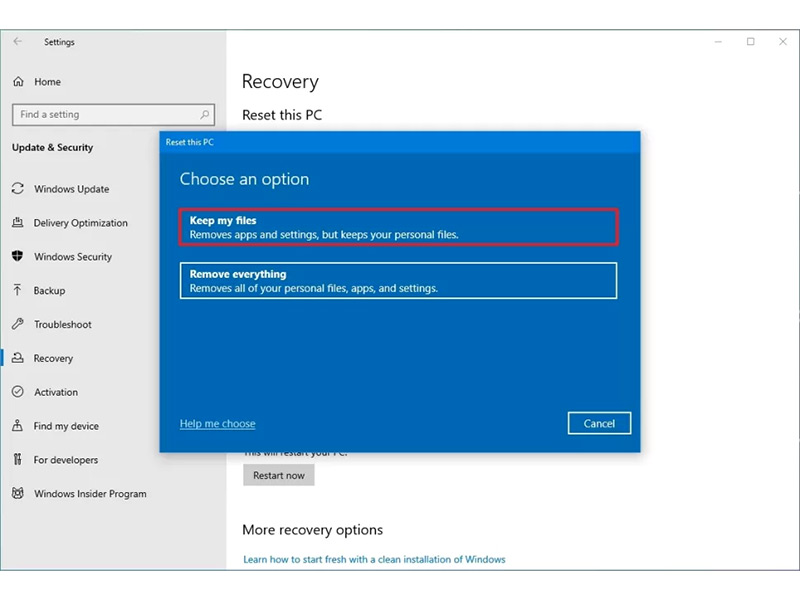Cancel the Reset this PC dialog
This screenshot has width=800, height=600.
pos(599,423)
